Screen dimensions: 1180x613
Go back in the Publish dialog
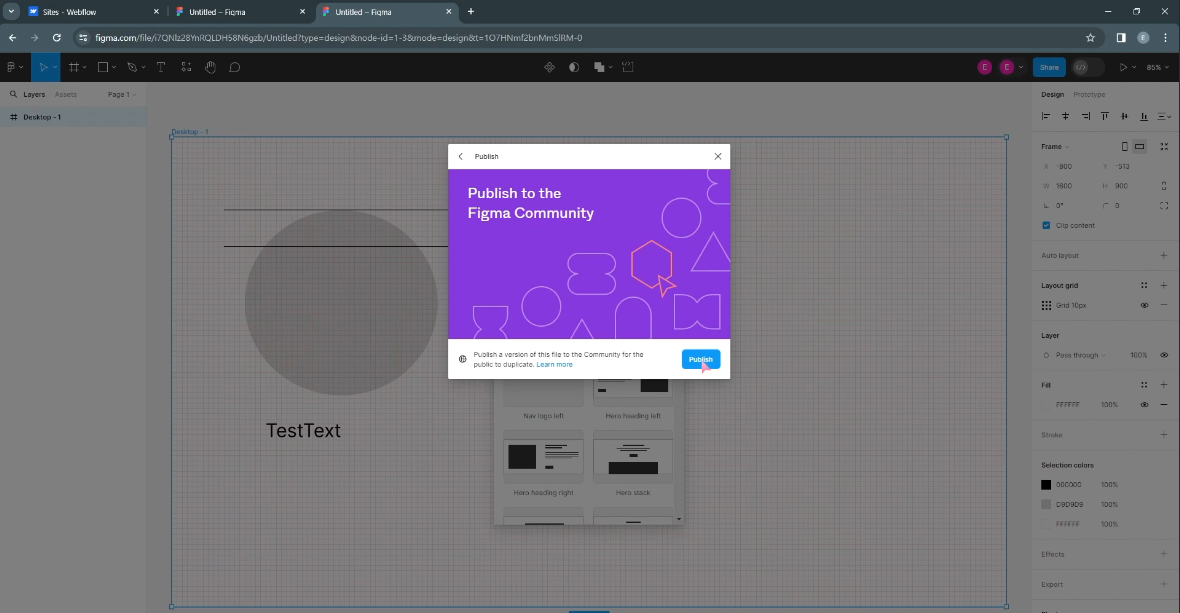coord(461,156)
